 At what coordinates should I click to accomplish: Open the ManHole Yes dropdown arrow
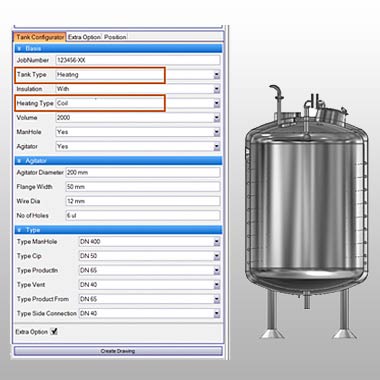[x=217, y=132]
